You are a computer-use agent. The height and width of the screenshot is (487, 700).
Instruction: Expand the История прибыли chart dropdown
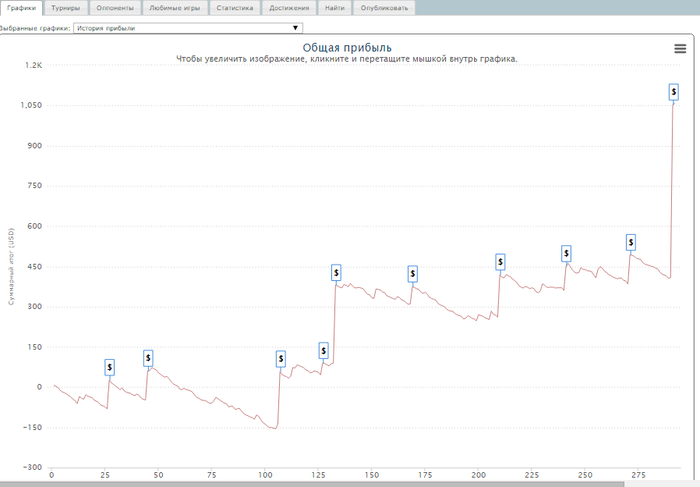pos(188,28)
